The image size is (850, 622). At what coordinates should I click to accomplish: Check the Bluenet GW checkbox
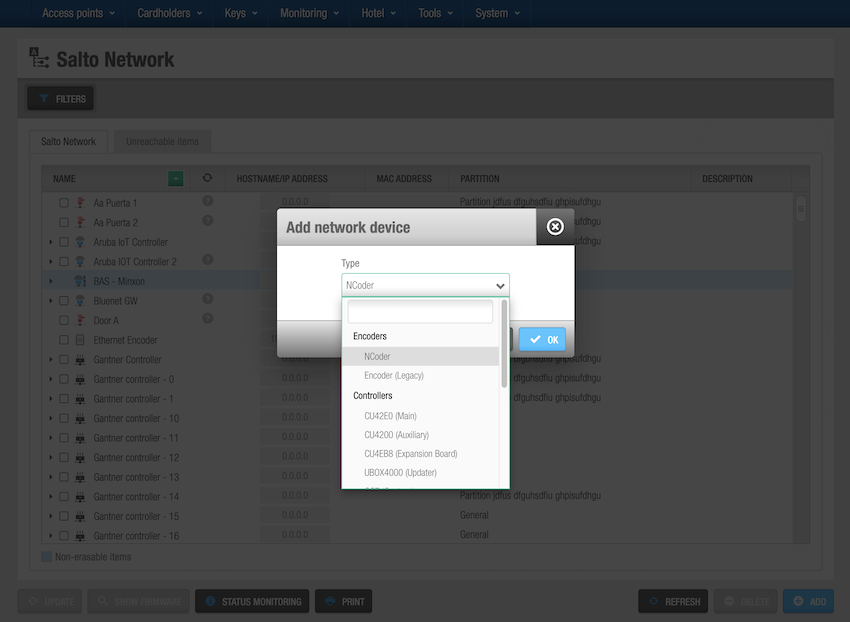pos(64,300)
